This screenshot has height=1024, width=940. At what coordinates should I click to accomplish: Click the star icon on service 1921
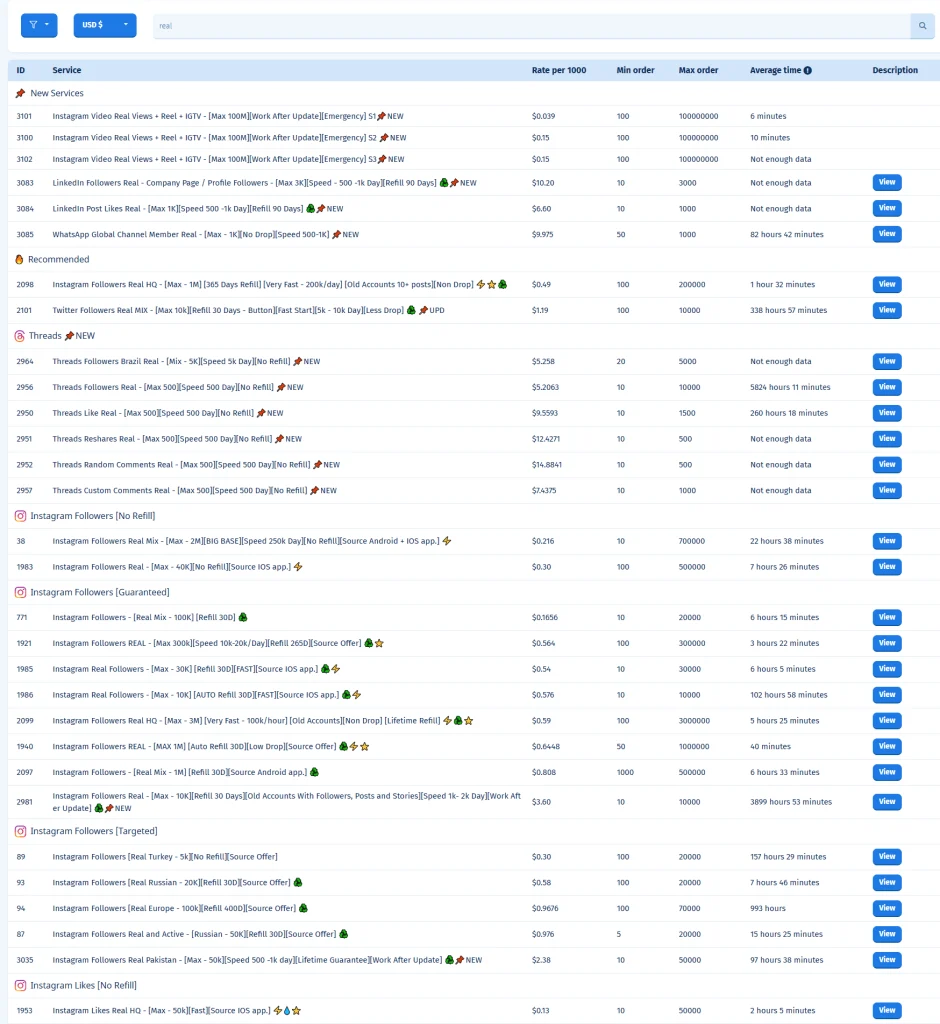click(x=380, y=643)
